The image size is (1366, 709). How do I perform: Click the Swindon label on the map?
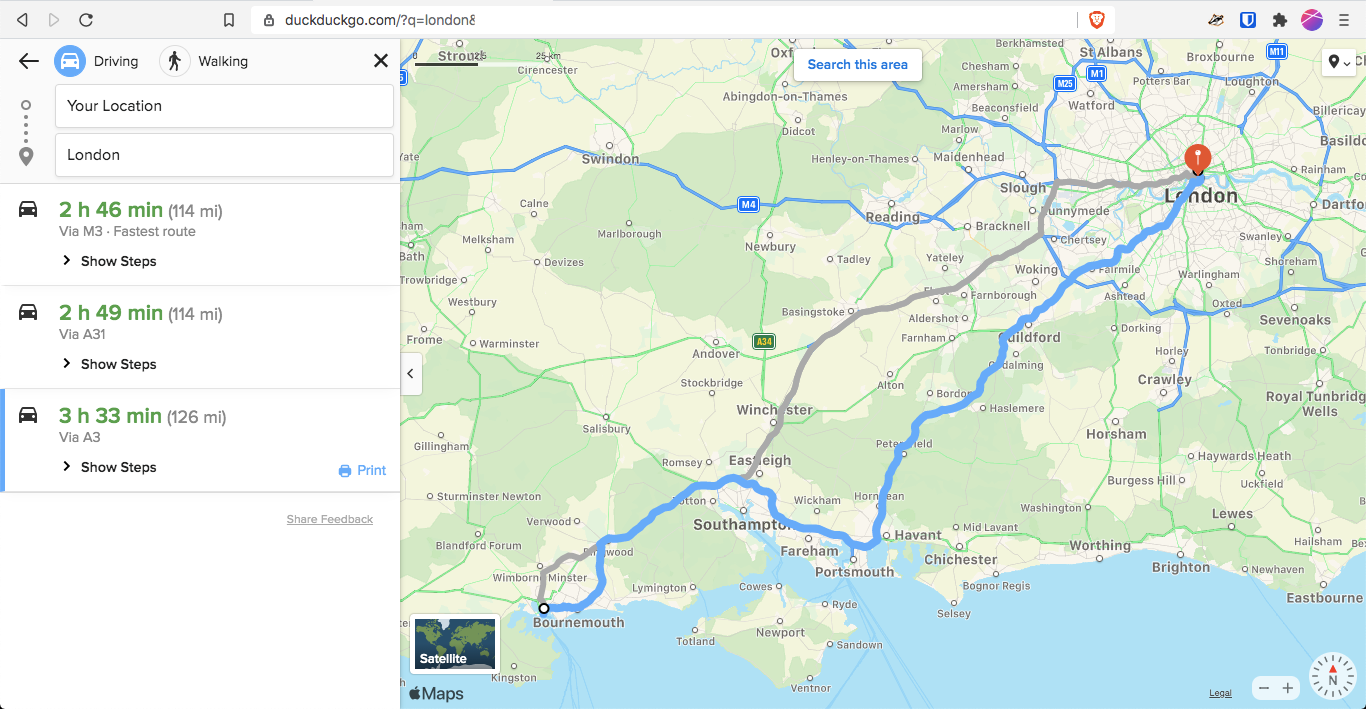click(610, 159)
